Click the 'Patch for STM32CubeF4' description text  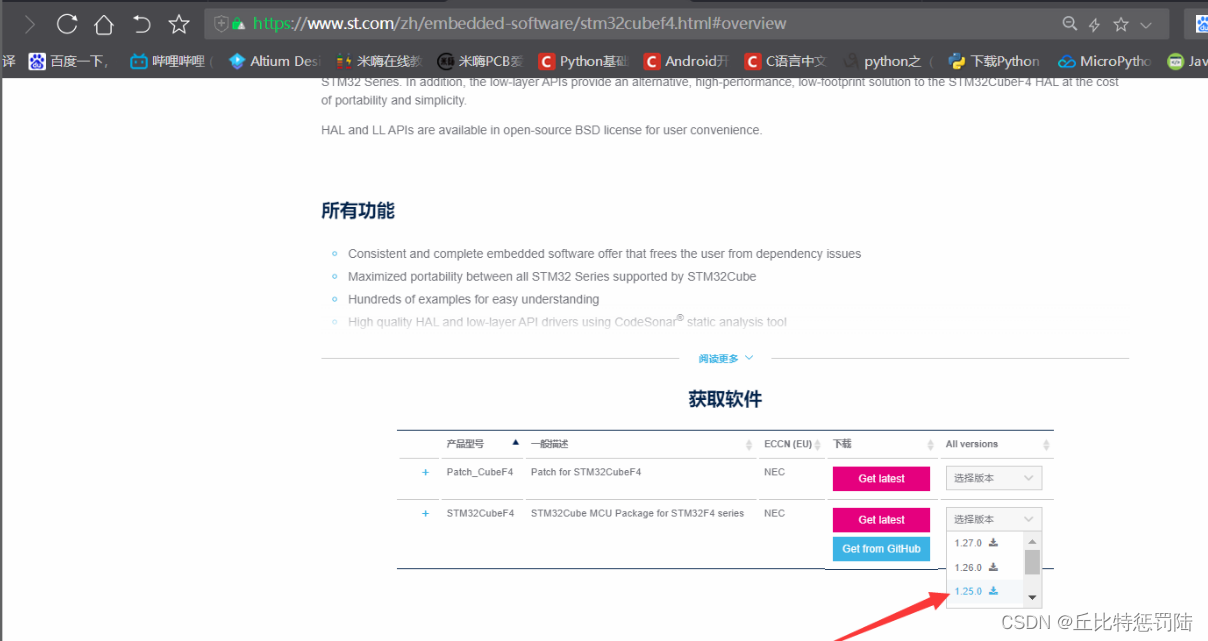586,472
